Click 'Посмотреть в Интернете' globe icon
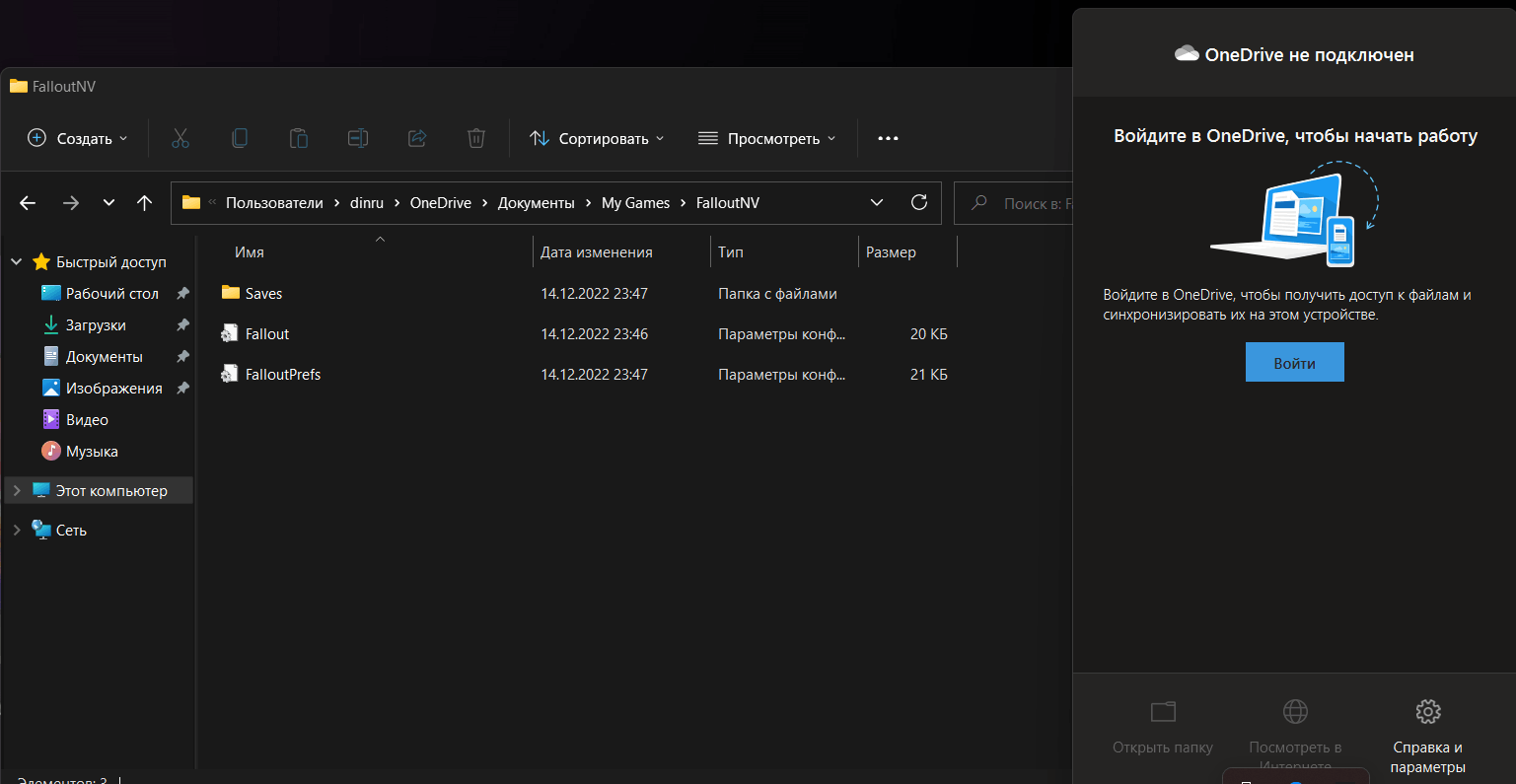 (1295, 711)
